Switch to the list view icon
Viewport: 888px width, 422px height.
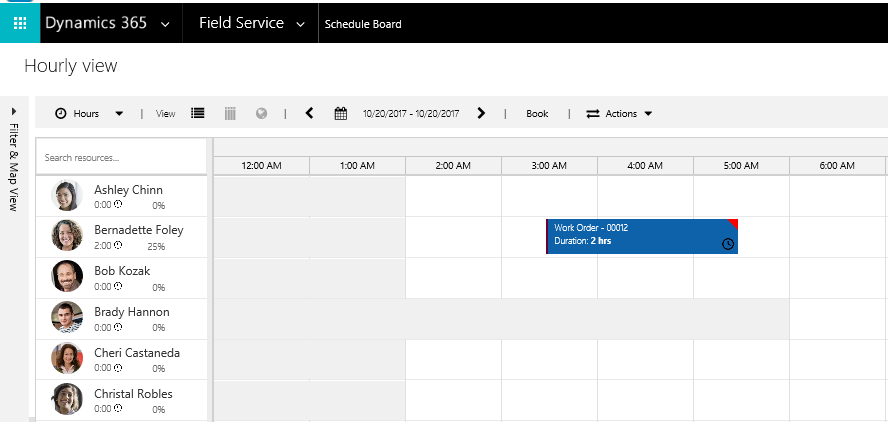[x=198, y=113]
